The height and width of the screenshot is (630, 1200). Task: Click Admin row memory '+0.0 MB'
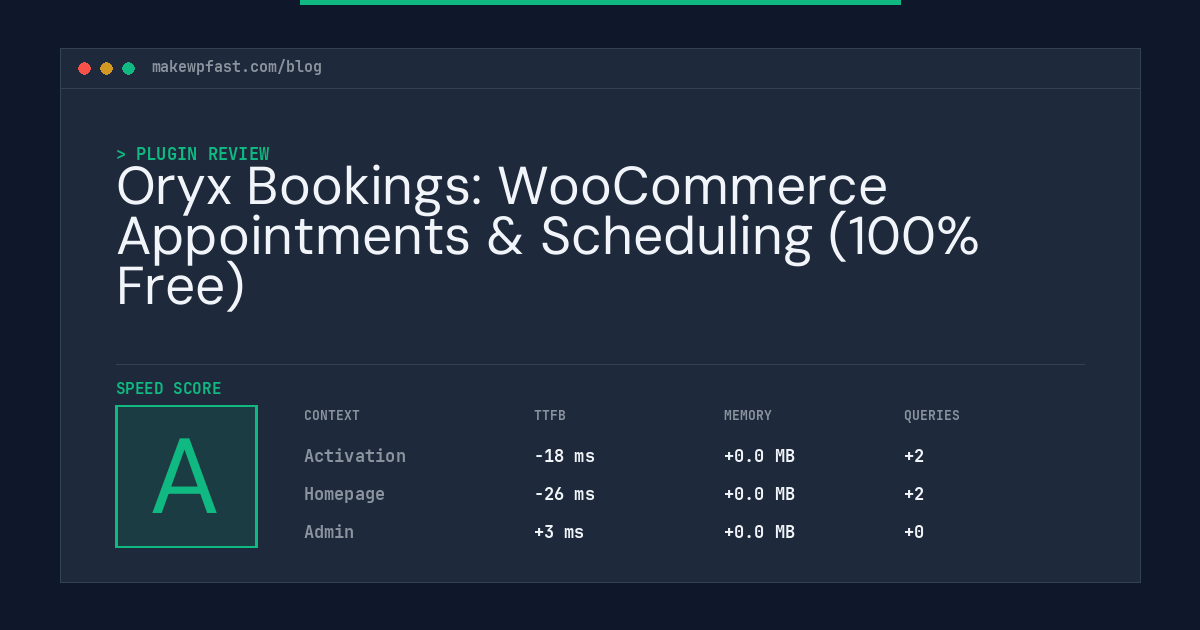point(759,532)
